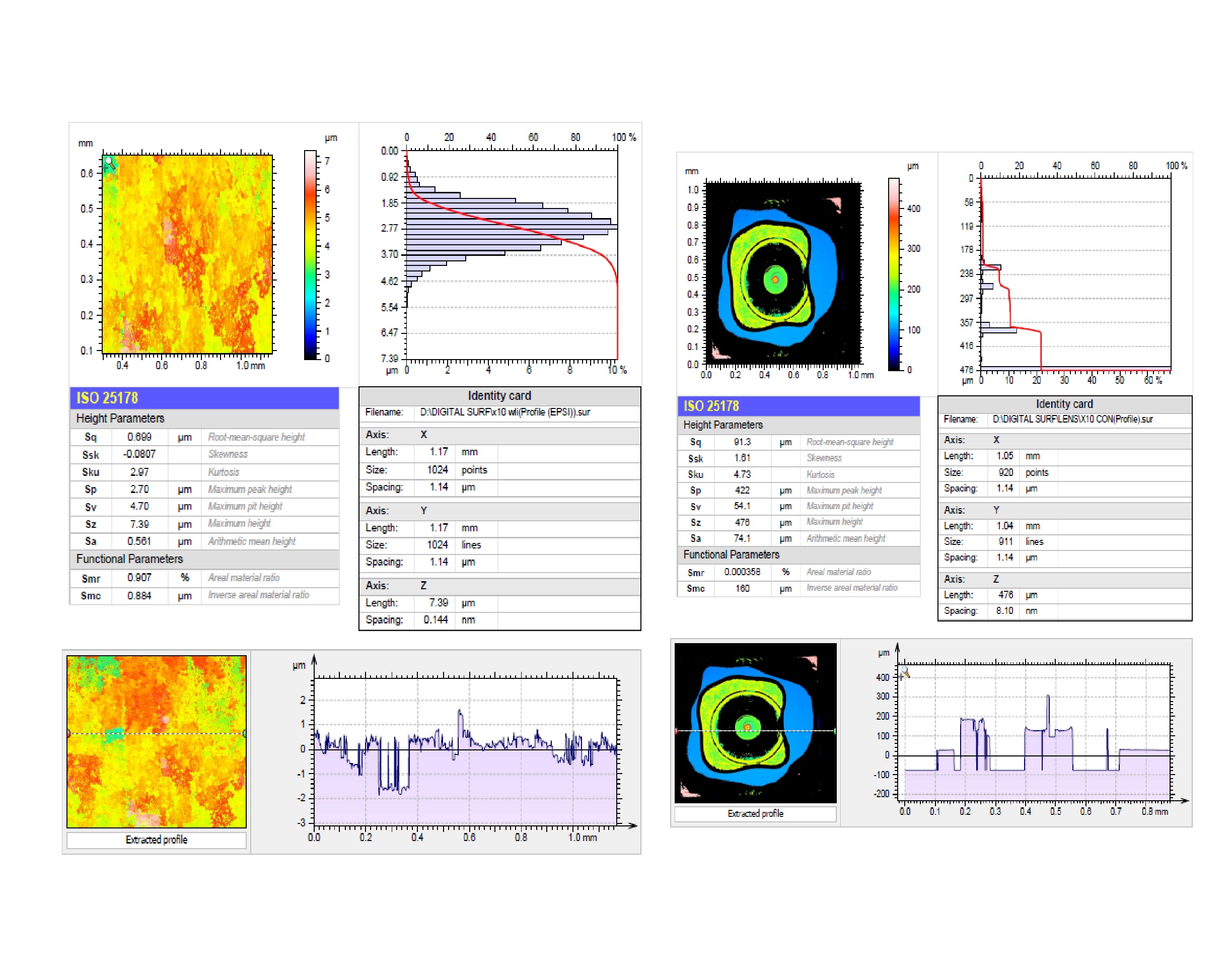Select the x10 wli(Profile (EPSI)).sur filename field
Screen dimensions: 1232x973
504,412
